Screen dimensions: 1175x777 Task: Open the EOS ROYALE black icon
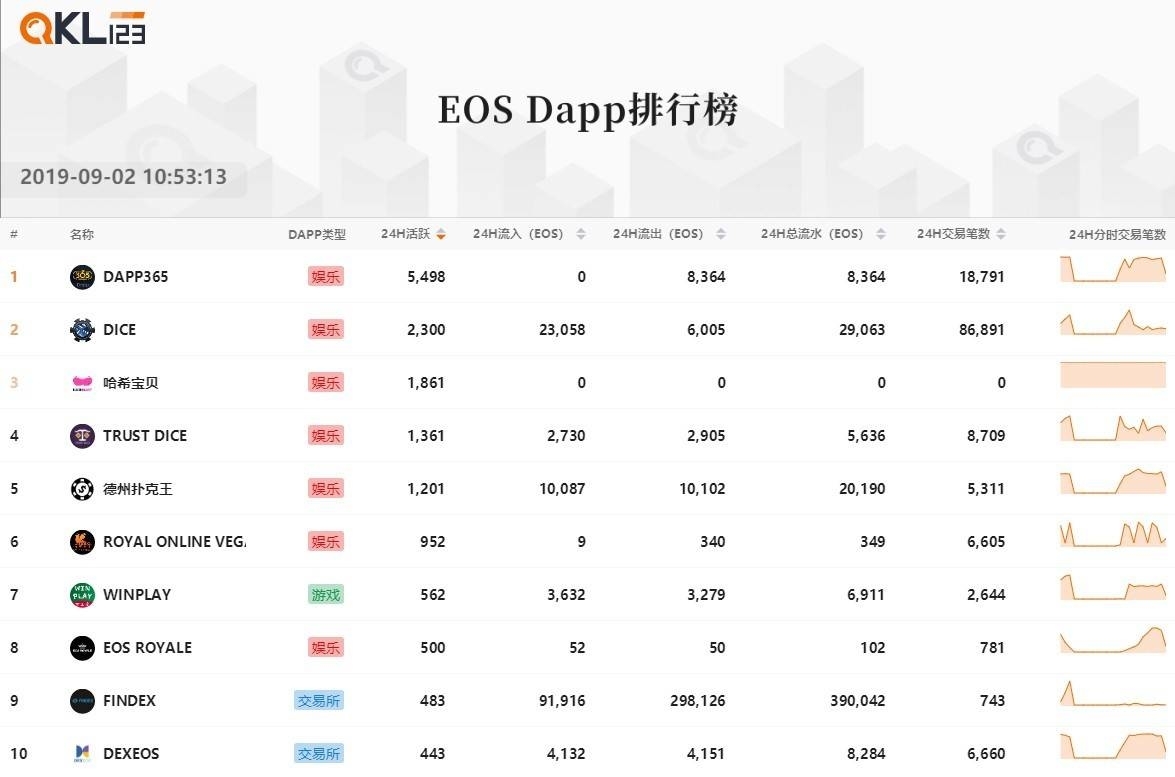[x=82, y=648]
